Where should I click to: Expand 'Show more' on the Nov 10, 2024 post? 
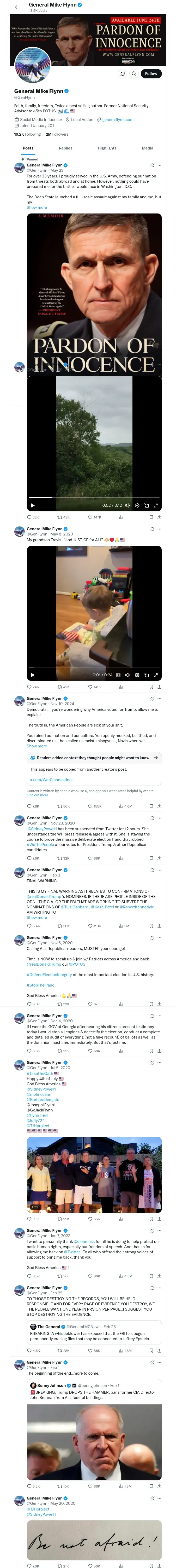[x=37, y=746]
